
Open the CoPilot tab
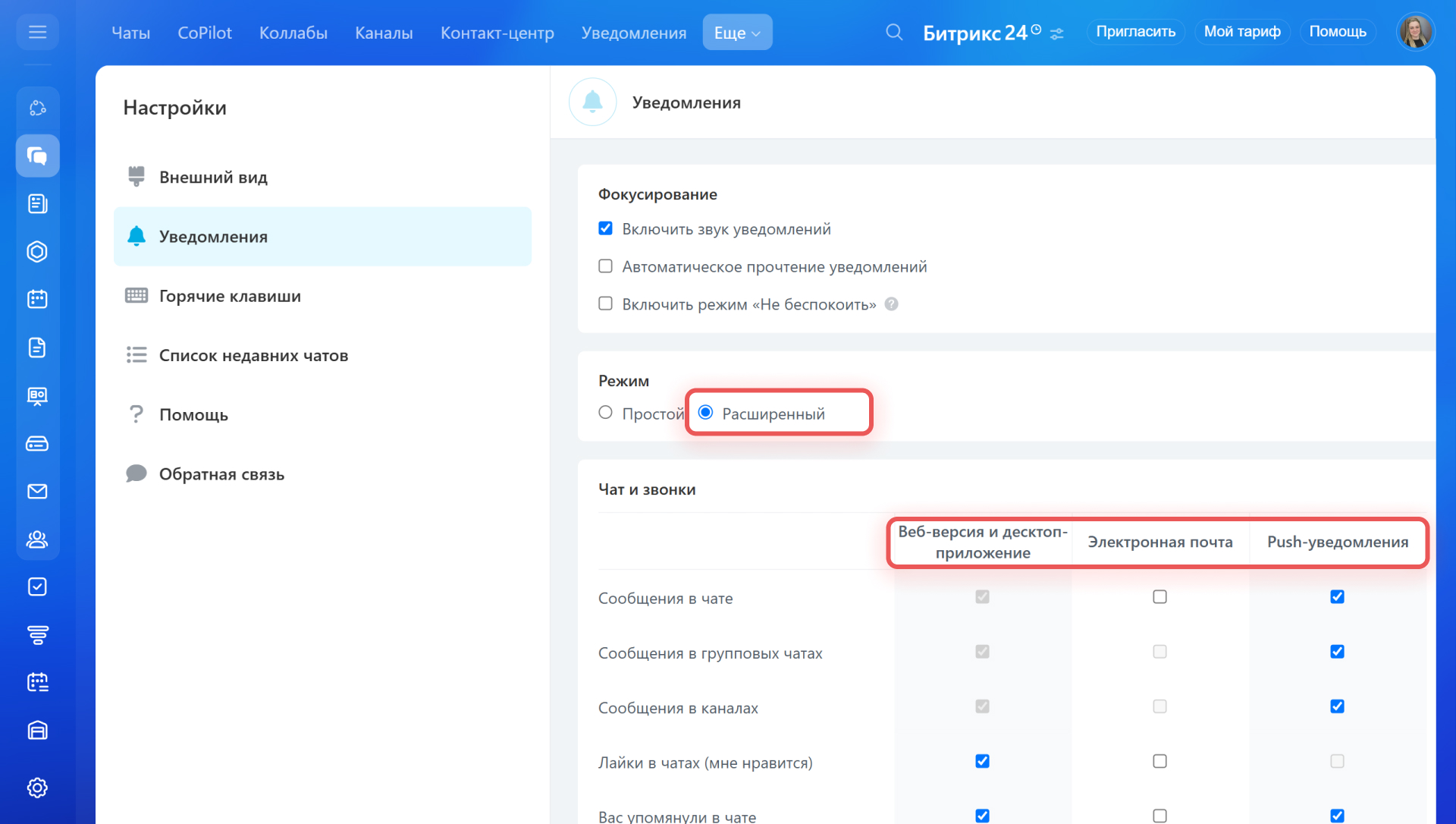coord(205,33)
